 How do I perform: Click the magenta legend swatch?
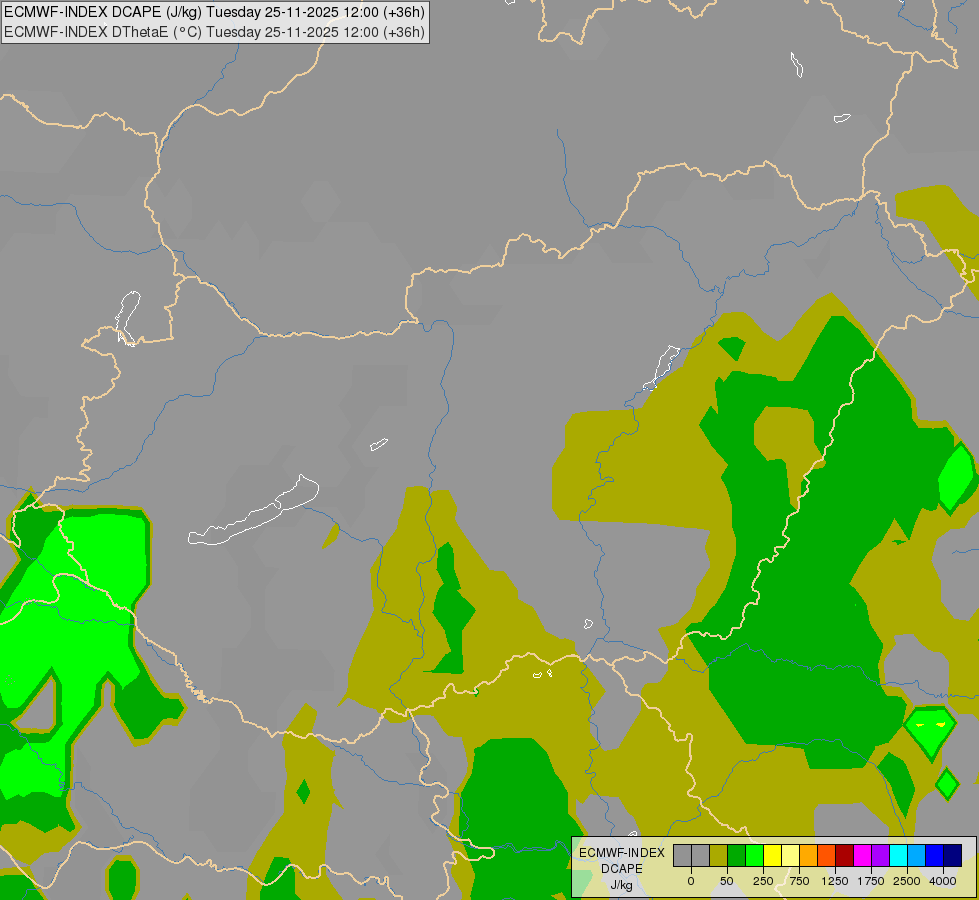[863, 855]
